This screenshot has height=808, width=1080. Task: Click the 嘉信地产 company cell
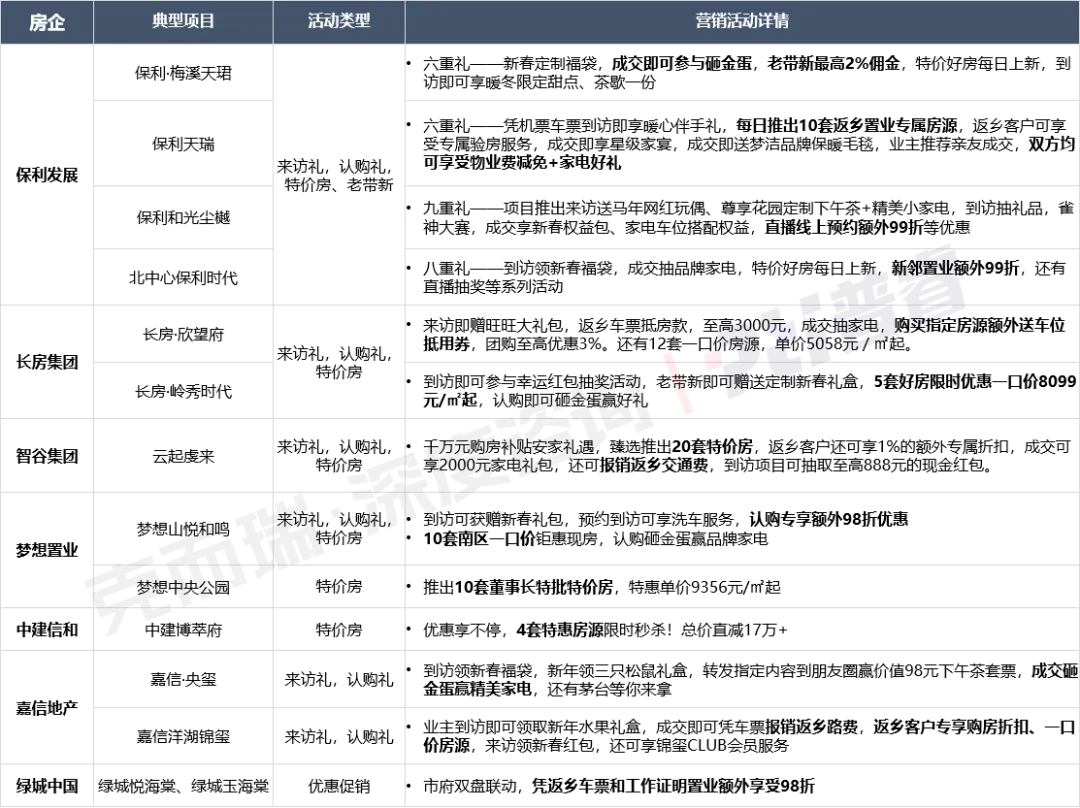[x=47, y=707]
